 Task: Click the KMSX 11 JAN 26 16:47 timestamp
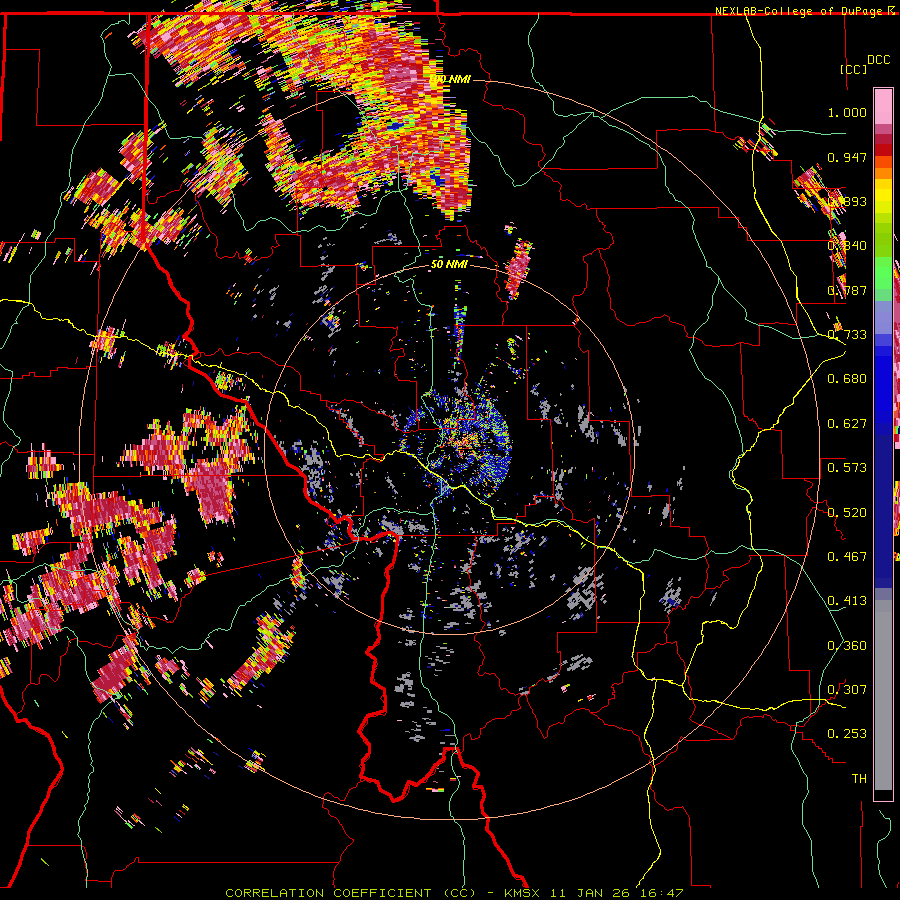point(593,893)
